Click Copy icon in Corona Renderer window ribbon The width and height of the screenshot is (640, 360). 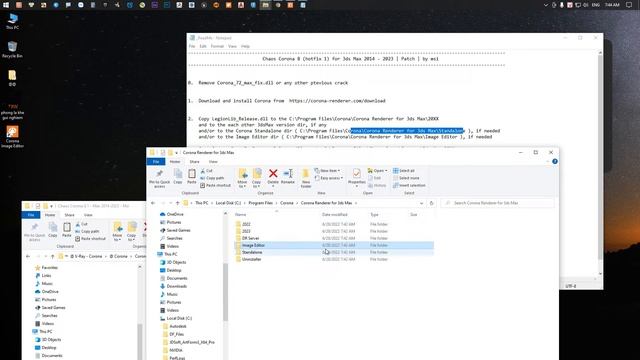(178, 176)
